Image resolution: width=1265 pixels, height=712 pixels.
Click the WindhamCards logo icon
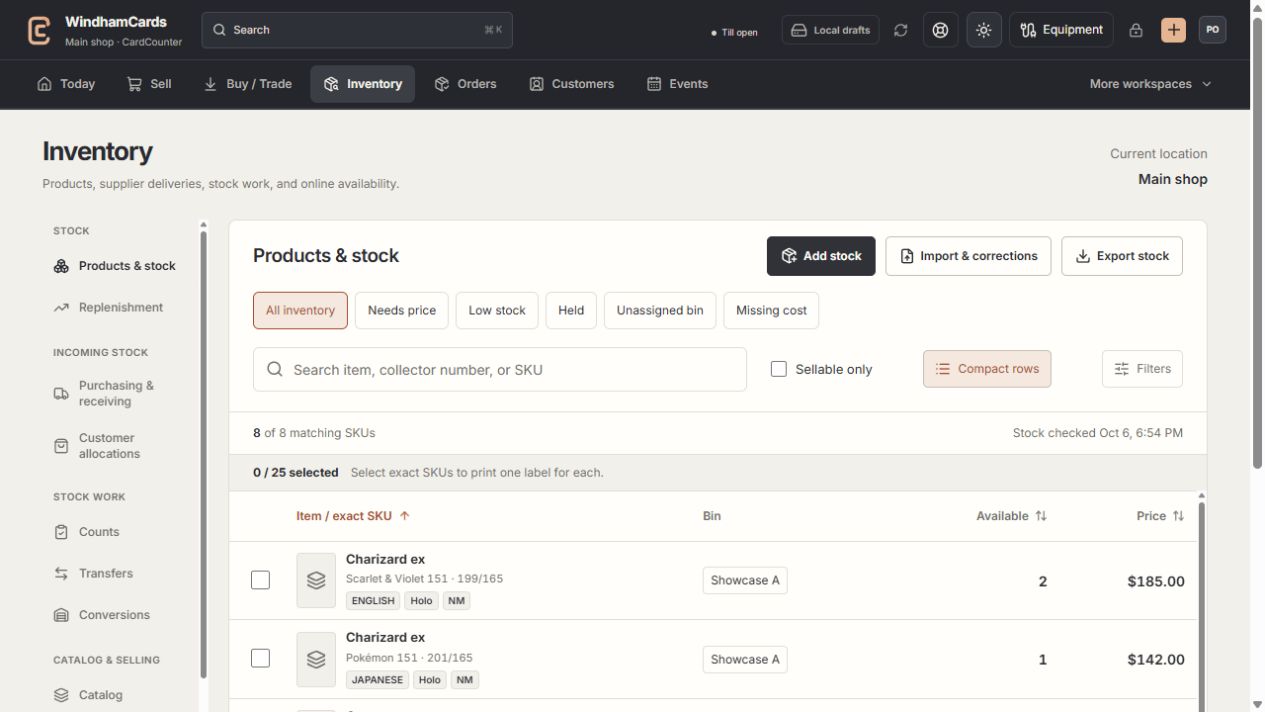pos(39,30)
